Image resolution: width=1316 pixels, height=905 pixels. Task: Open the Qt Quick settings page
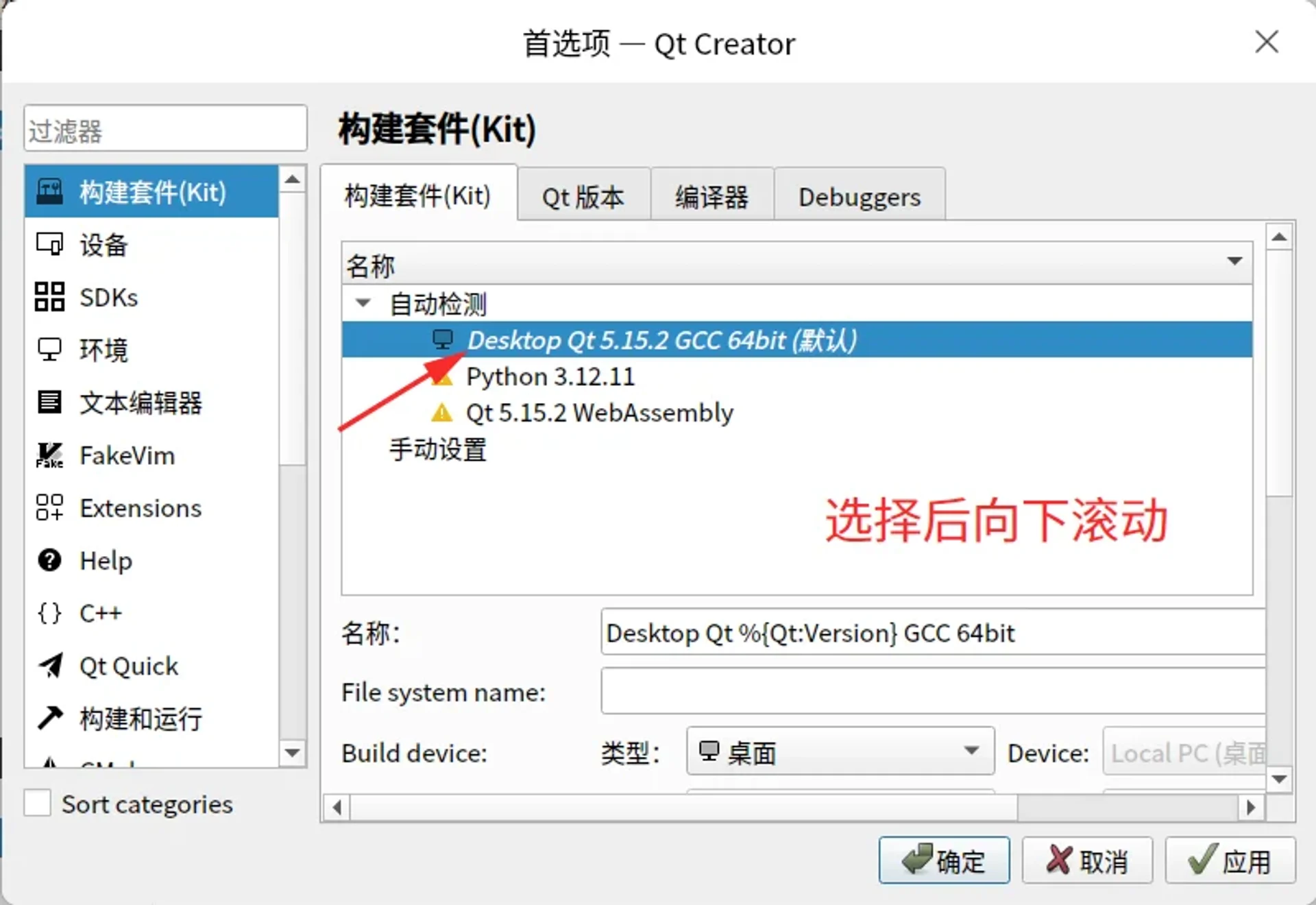[x=129, y=666]
